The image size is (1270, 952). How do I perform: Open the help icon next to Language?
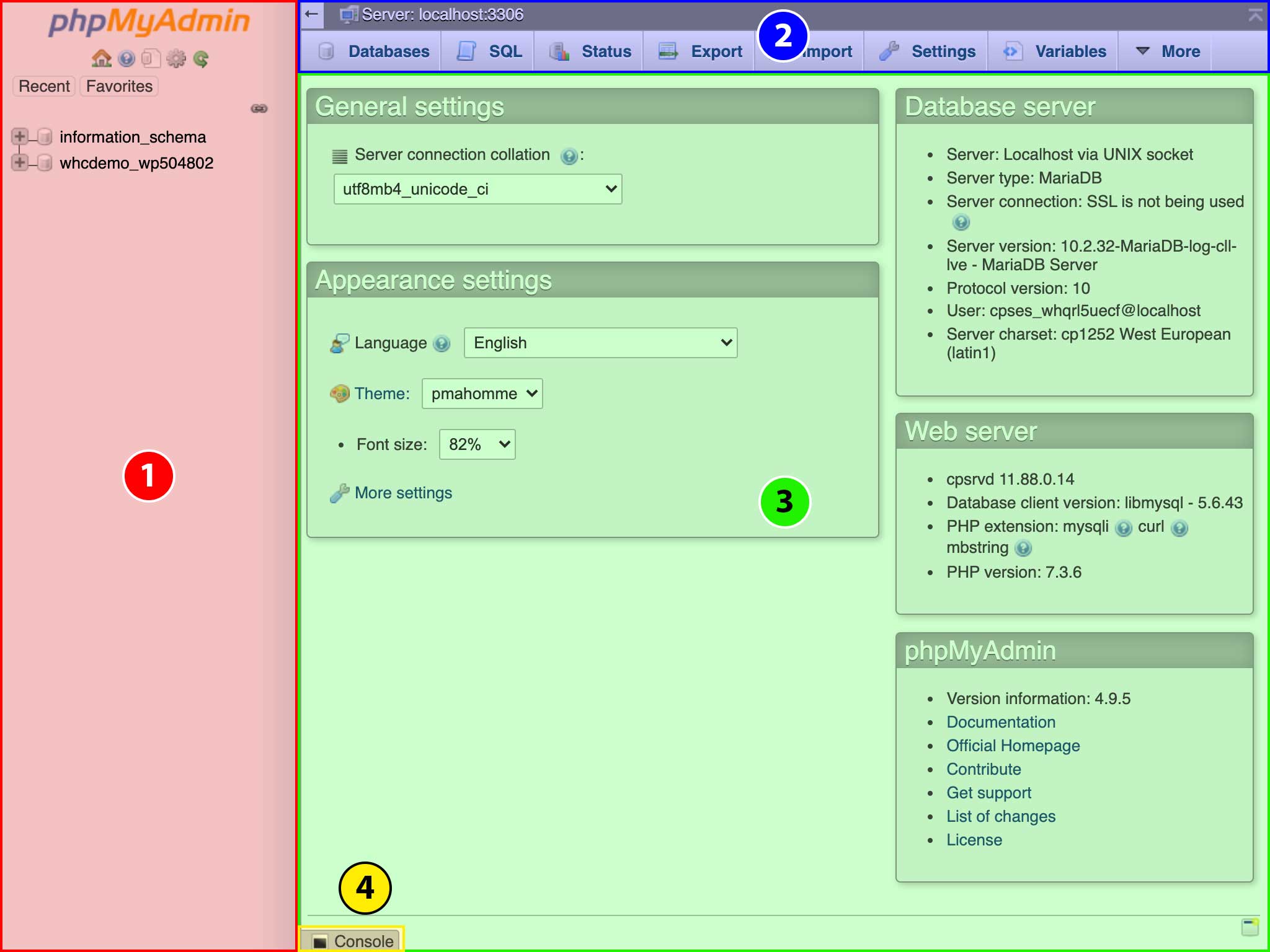point(442,343)
